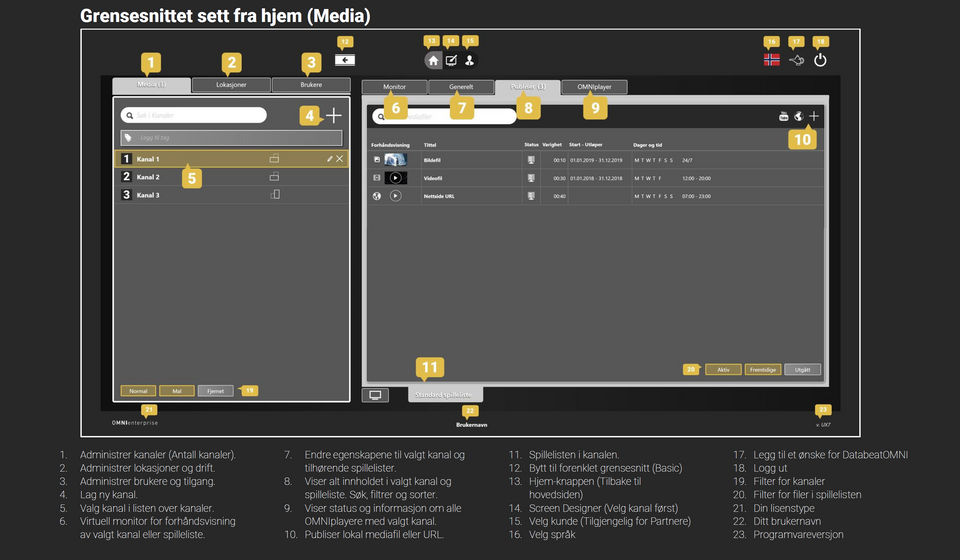The height and width of the screenshot is (560, 960).
Task: Click the tag icon in the tag field
Action: pyautogui.click(x=128, y=138)
